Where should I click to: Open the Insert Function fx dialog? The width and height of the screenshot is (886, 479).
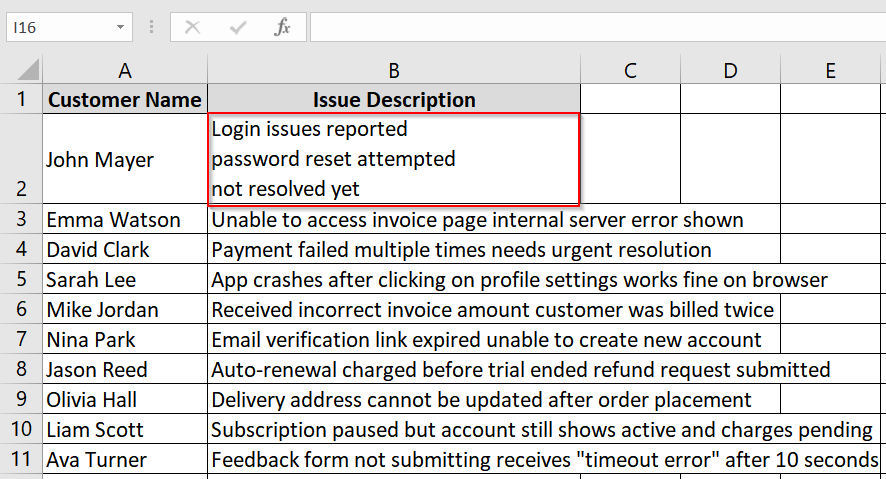282,27
